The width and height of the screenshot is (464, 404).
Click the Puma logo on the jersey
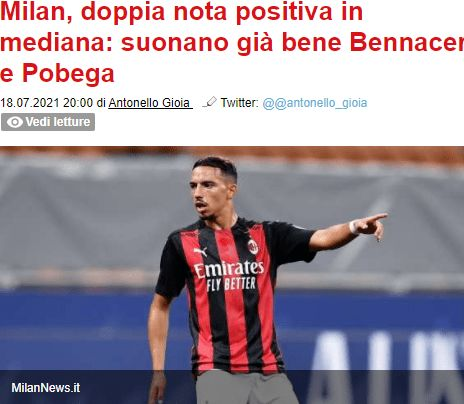(200, 252)
